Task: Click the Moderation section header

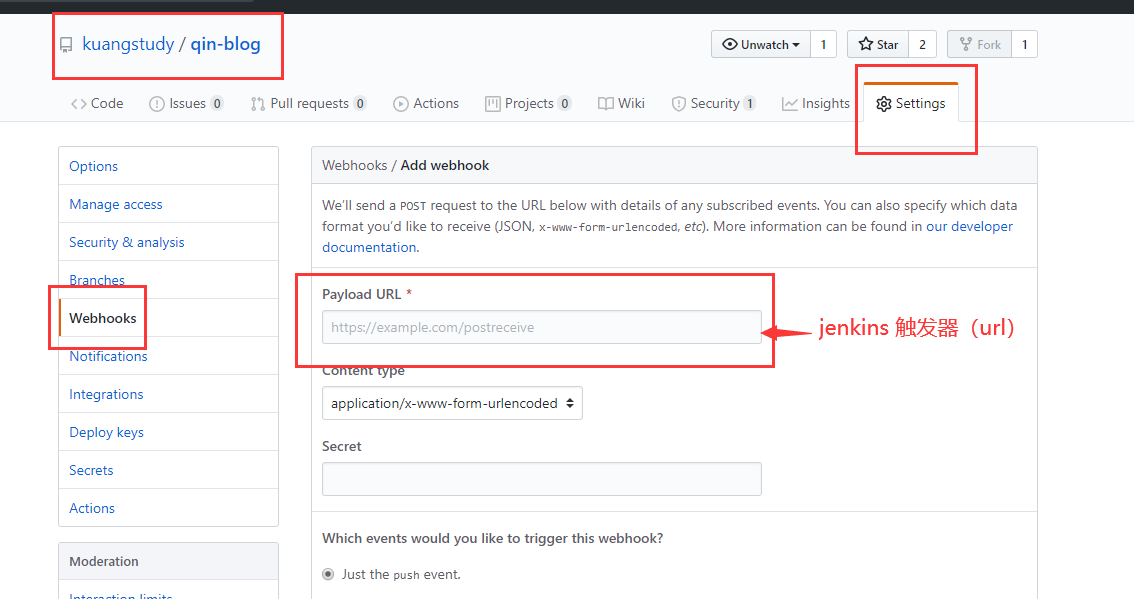Action: 169,561
